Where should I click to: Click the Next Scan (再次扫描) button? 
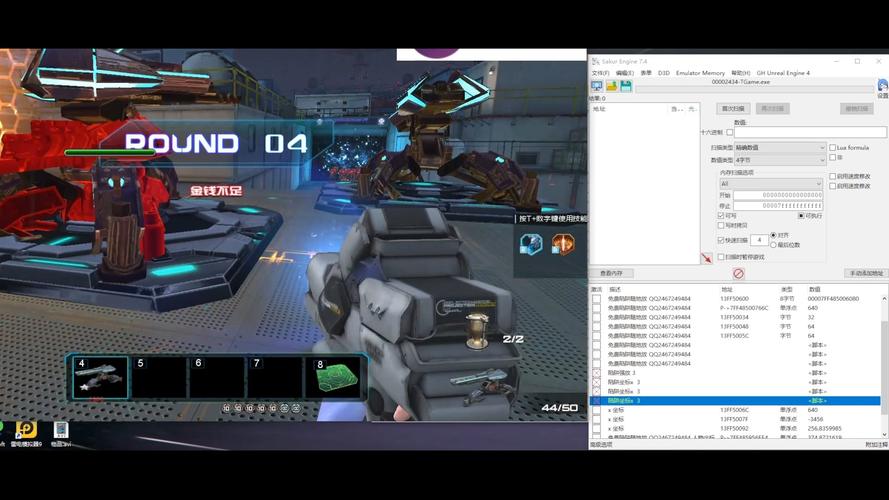(x=772, y=108)
